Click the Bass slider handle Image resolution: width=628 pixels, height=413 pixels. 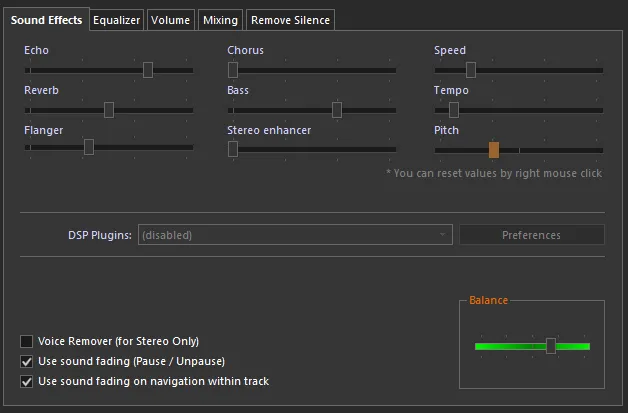(x=337, y=110)
